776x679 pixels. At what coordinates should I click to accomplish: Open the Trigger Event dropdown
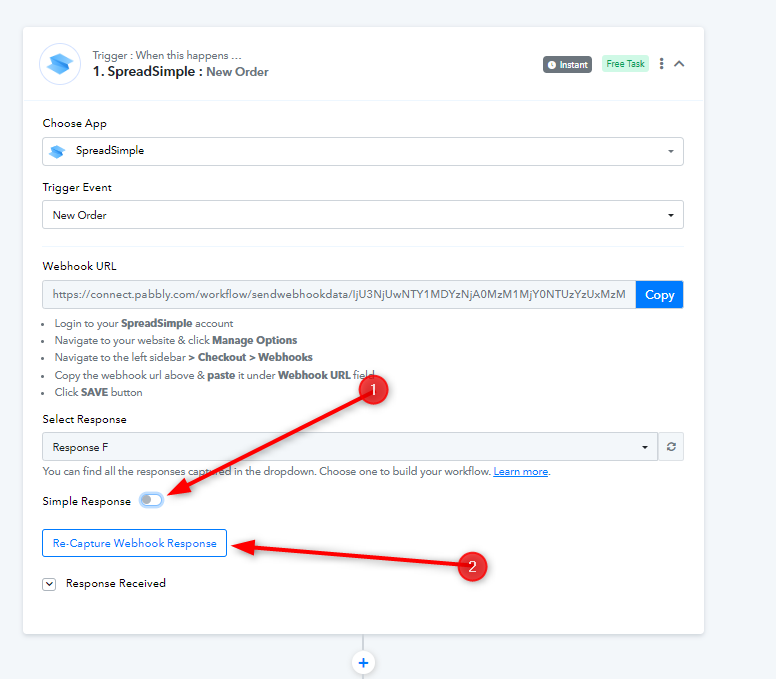click(363, 215)
